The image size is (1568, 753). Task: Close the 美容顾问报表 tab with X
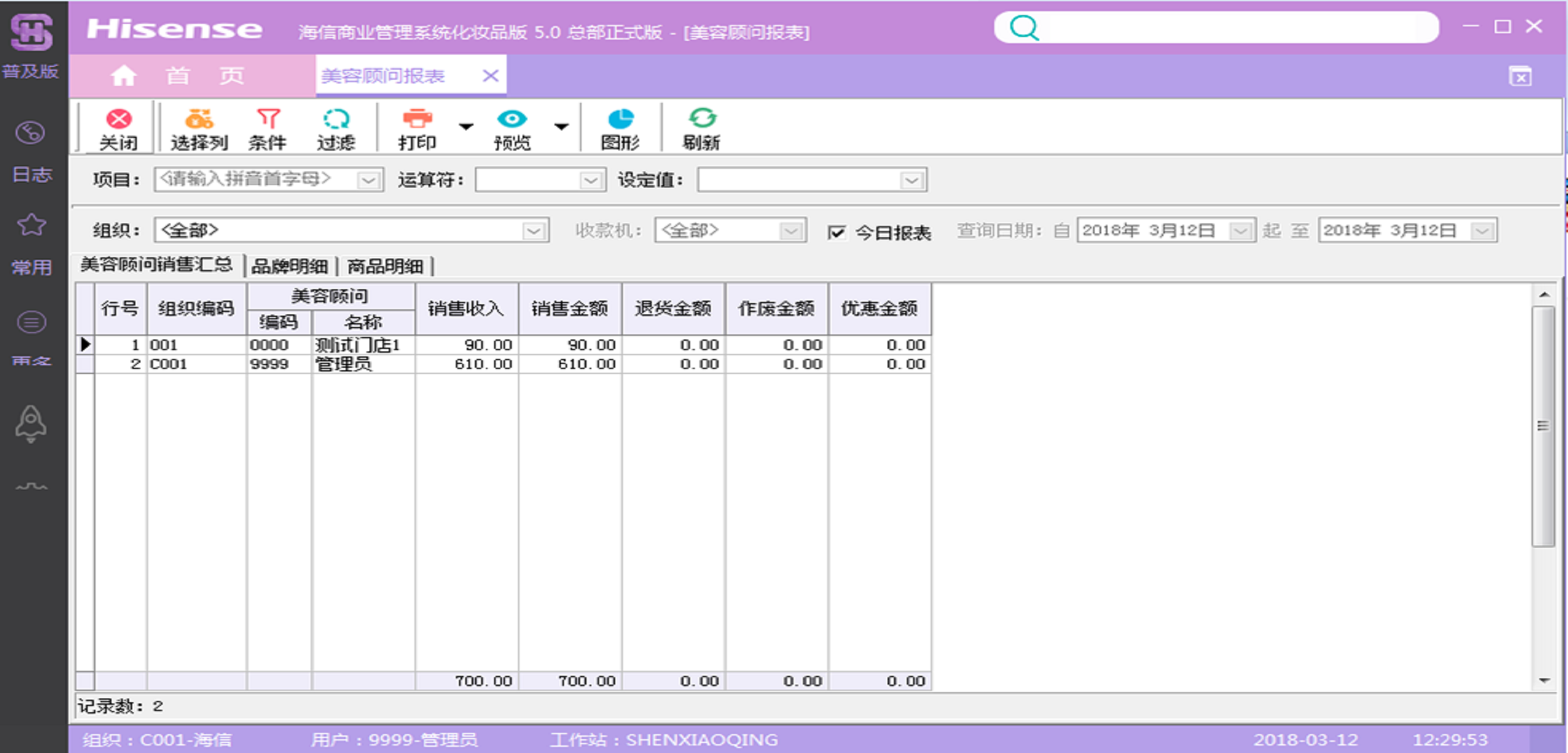click(x=490, y=76)
